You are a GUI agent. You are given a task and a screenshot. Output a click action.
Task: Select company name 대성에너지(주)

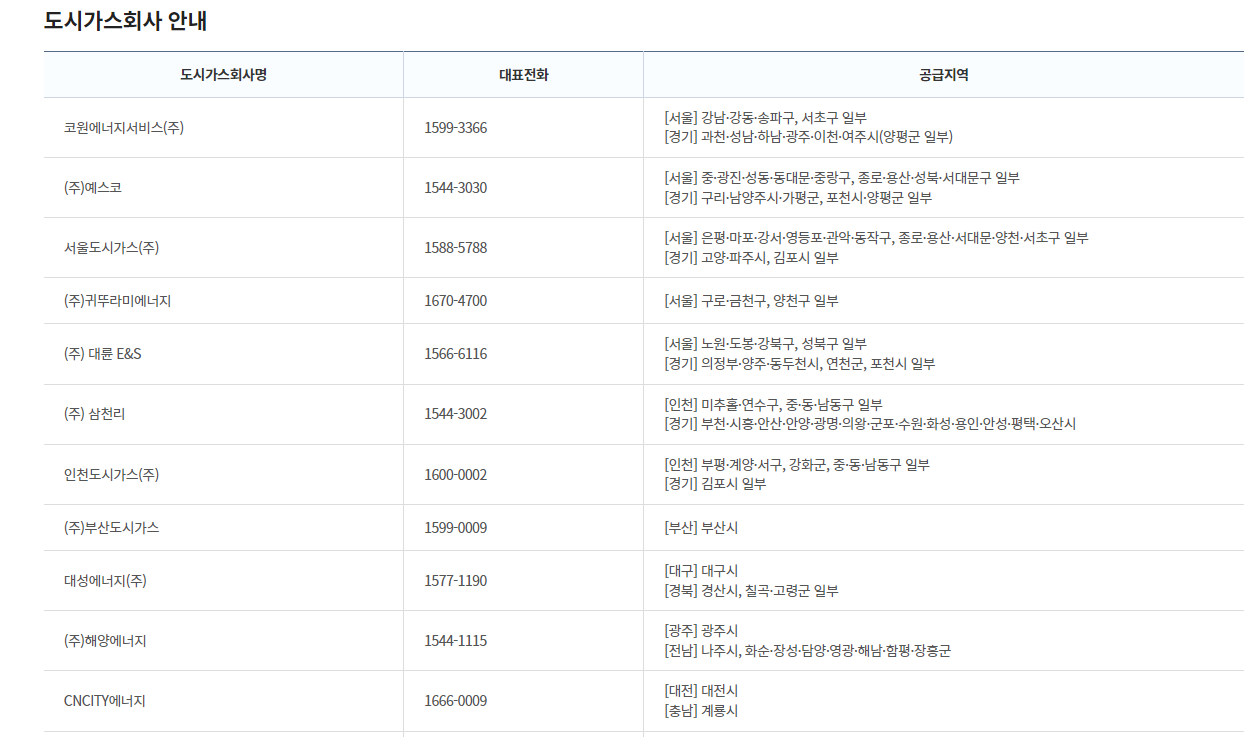pyautogui.click(x=106, y=581)
